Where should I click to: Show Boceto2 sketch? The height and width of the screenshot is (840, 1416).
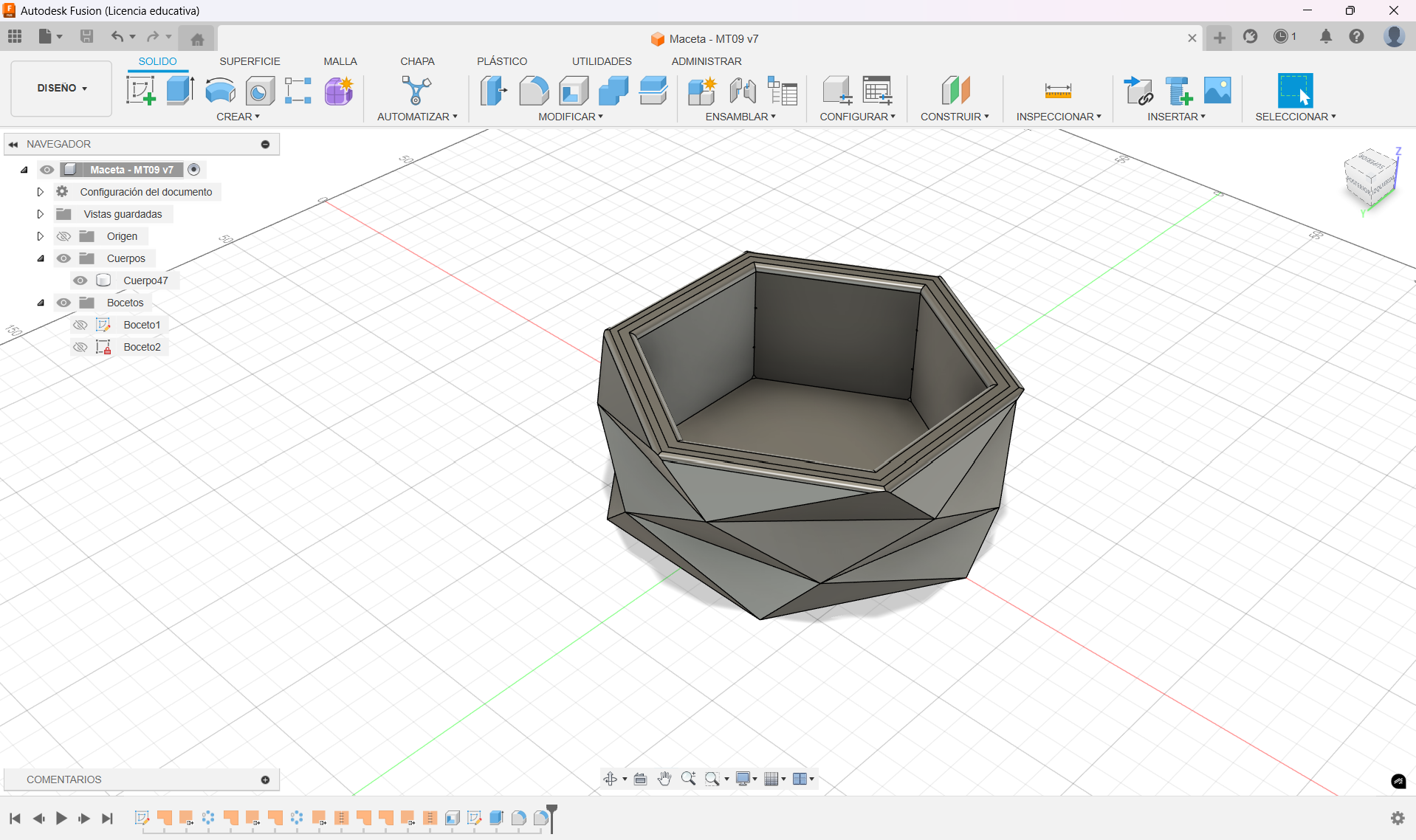click(80, 347)
